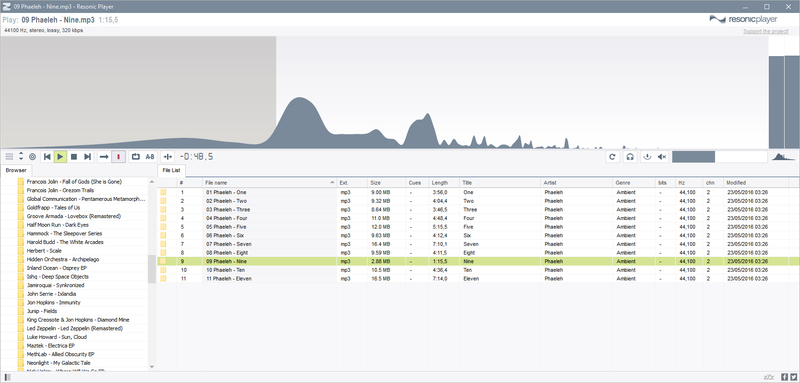Click the visualization mode waveform icon
Screen dimensions: 800x383
784,157
